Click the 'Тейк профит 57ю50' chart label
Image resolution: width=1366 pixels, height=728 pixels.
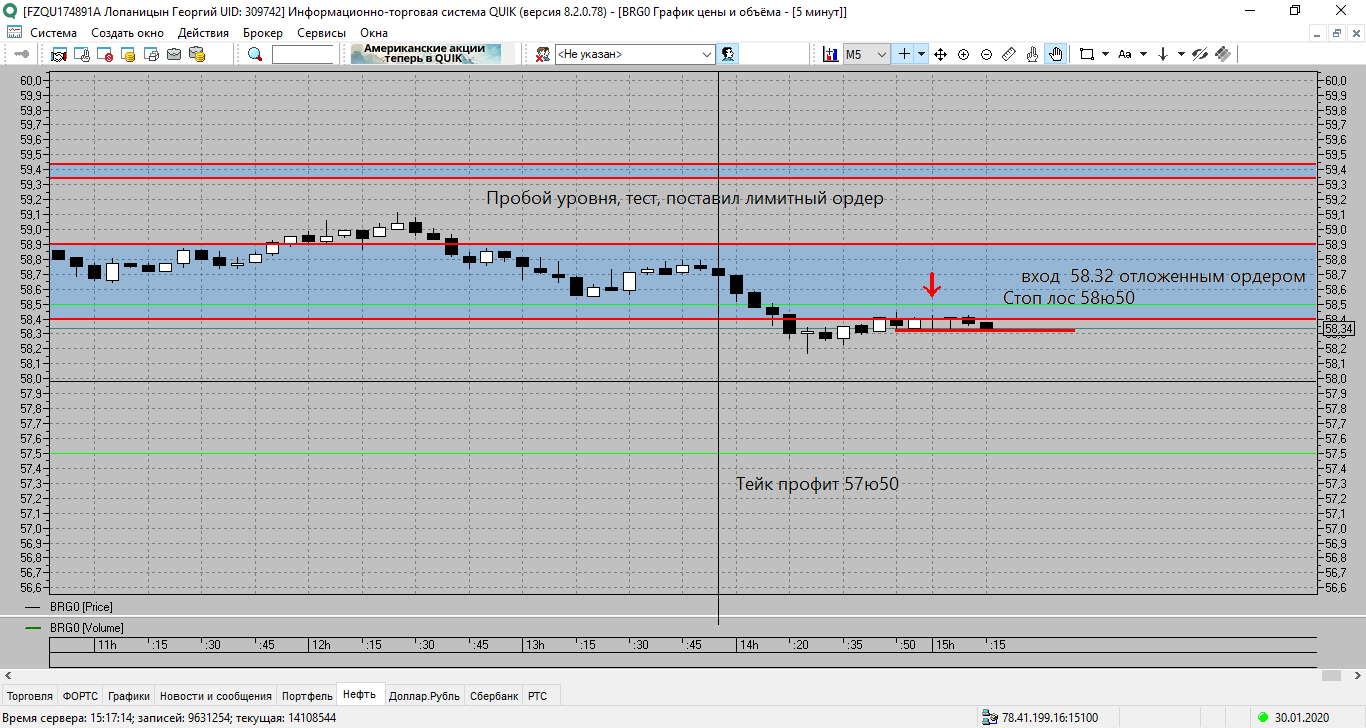point(817,484)
